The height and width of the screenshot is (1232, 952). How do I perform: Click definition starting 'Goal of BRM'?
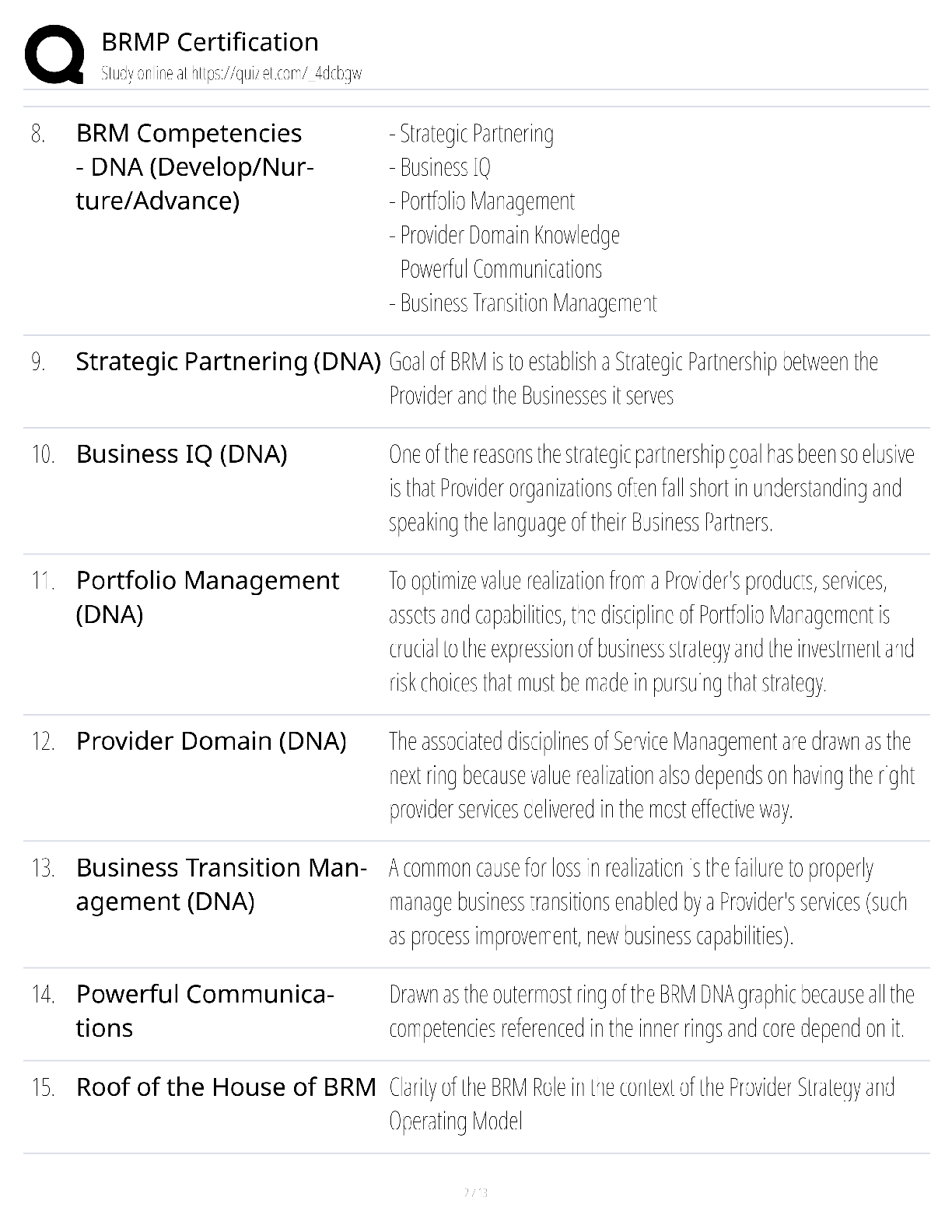pyautogui.click(x=633, y=379)
